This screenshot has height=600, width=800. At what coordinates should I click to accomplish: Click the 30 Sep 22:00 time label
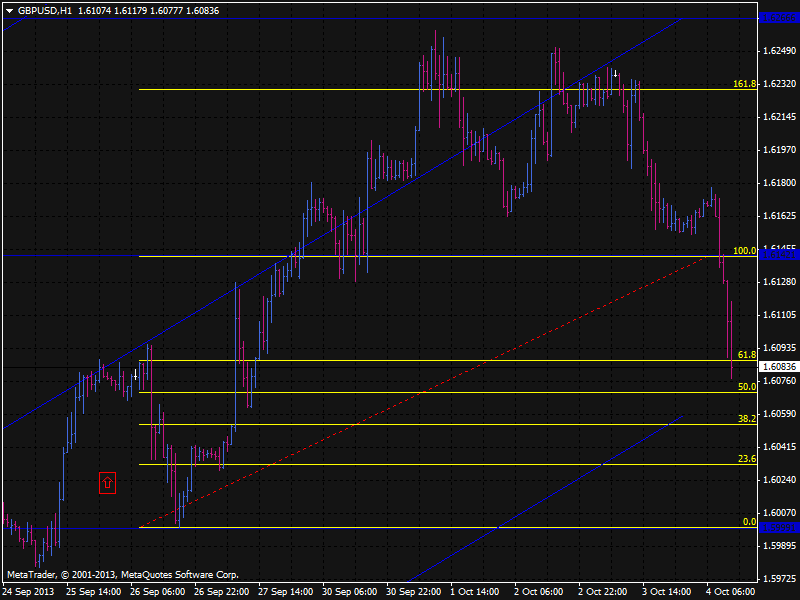[x=412, y=591]
